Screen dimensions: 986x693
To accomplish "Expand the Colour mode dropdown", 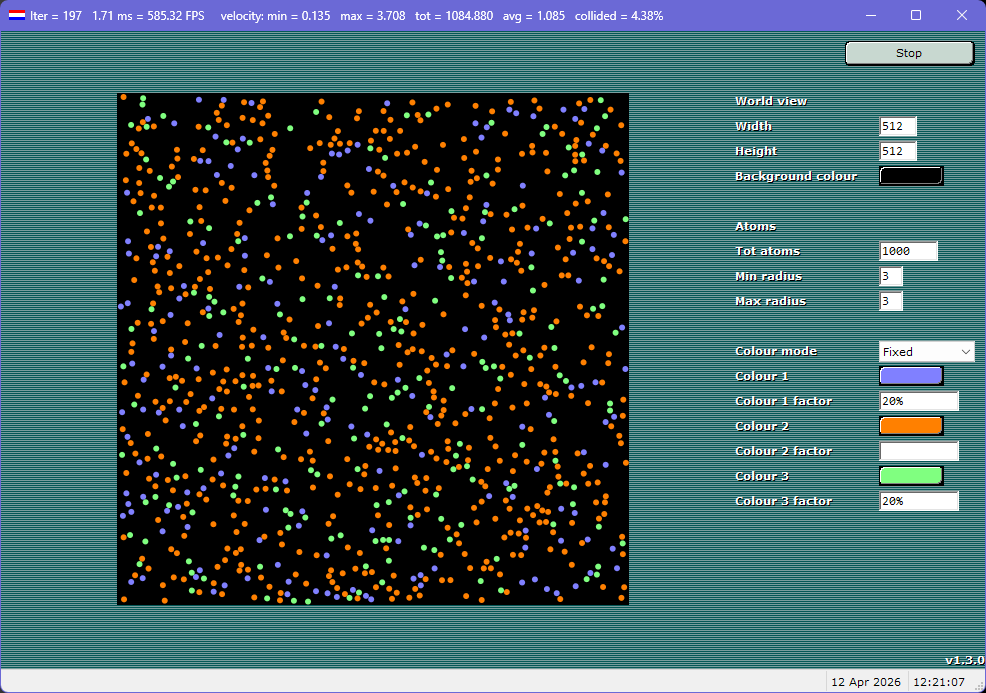I will [x=926, y=352].
